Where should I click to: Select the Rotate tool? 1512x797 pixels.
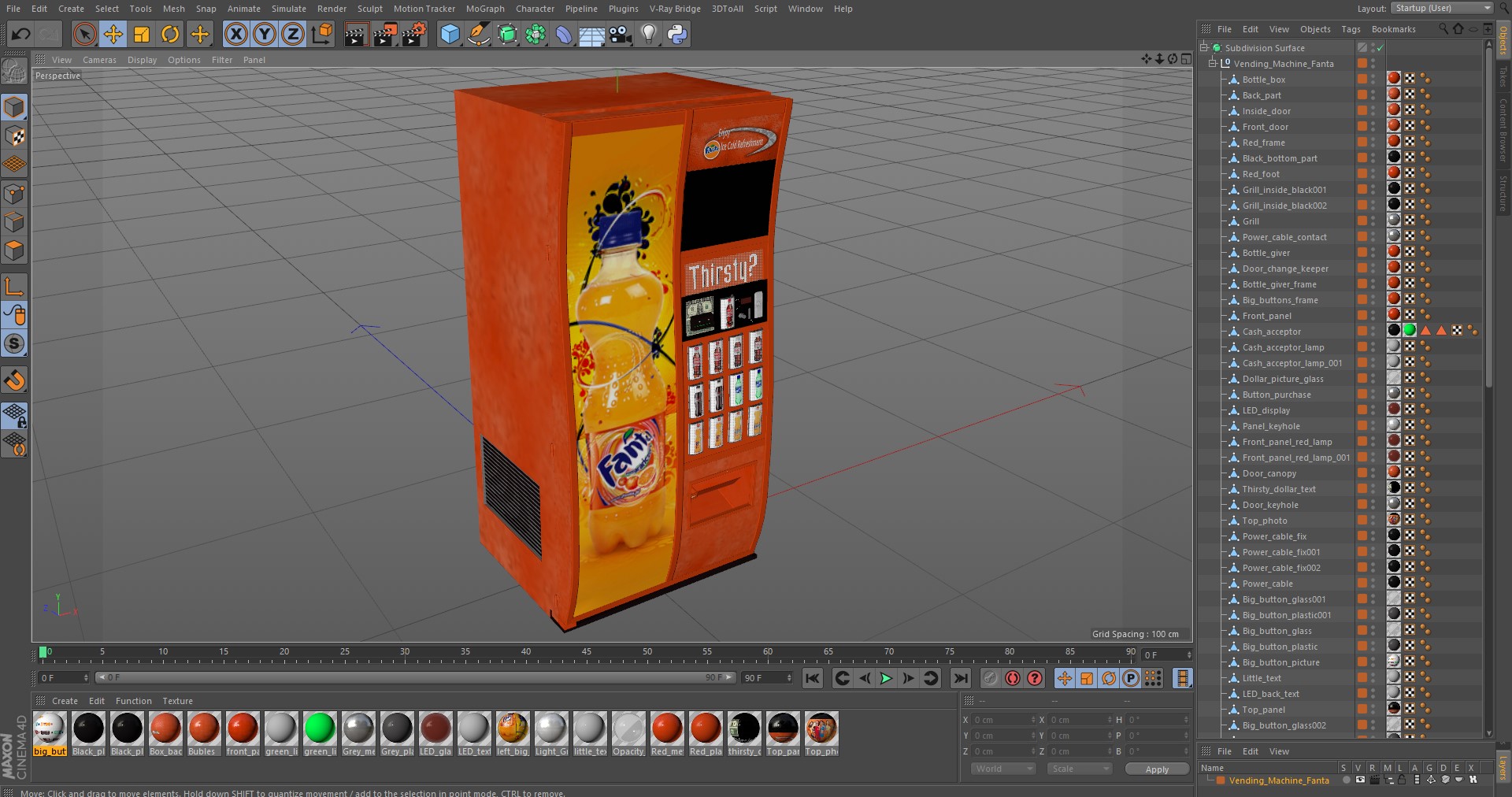click(170, 34)
